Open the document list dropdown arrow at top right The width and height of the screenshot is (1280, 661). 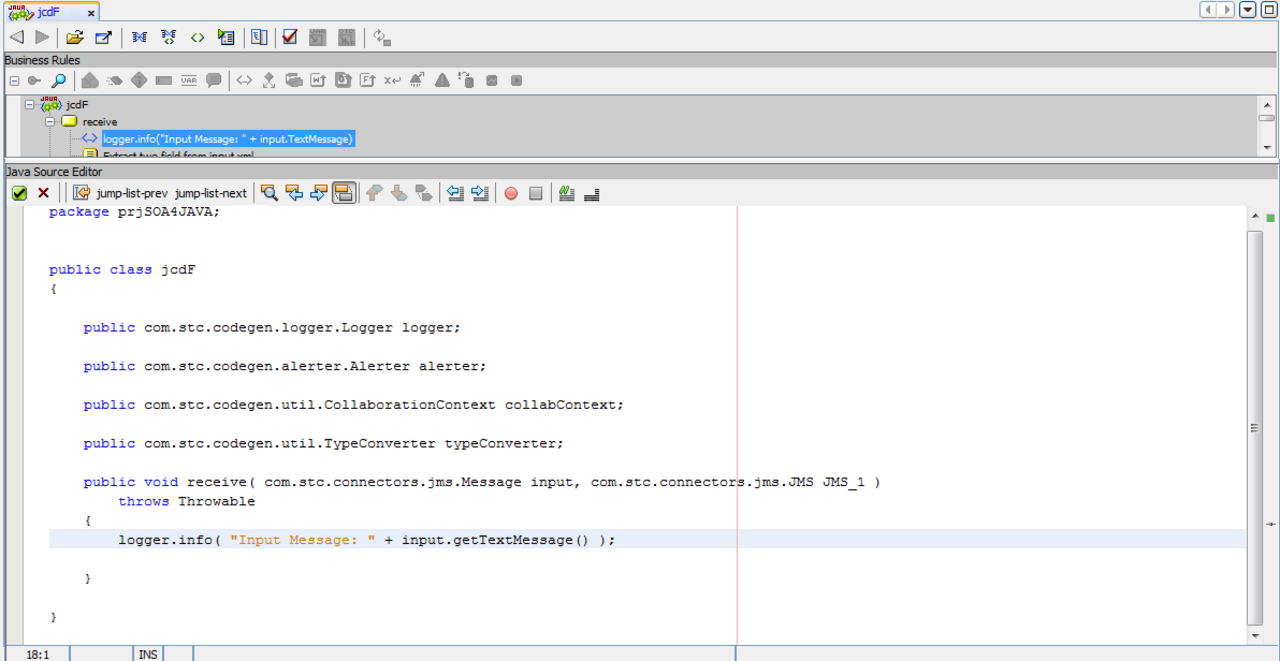pyautogui.click(x=1247, y=10)
